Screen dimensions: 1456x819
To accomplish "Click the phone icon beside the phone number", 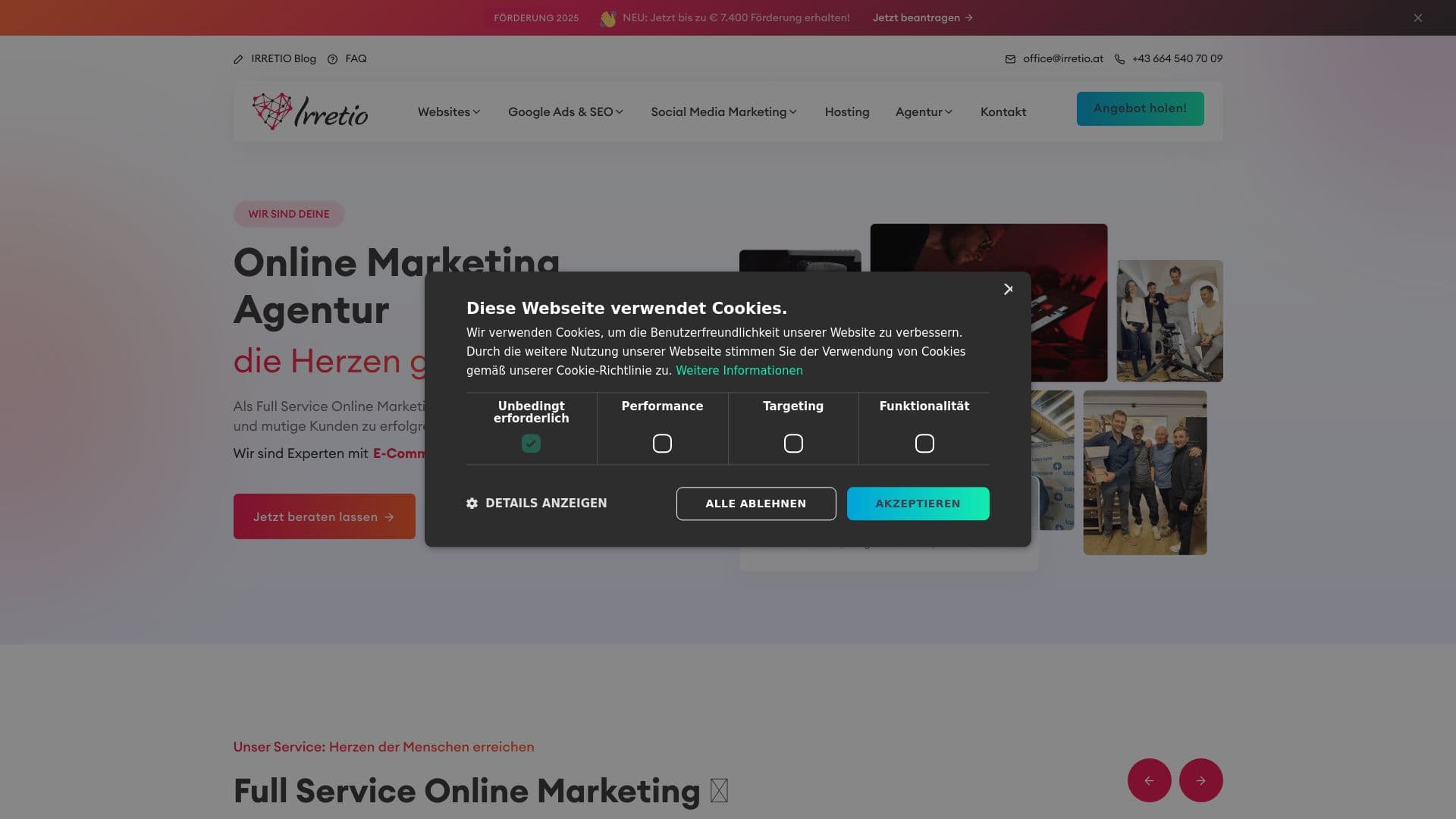I will pyautogui.click(x=1119, y=58).
